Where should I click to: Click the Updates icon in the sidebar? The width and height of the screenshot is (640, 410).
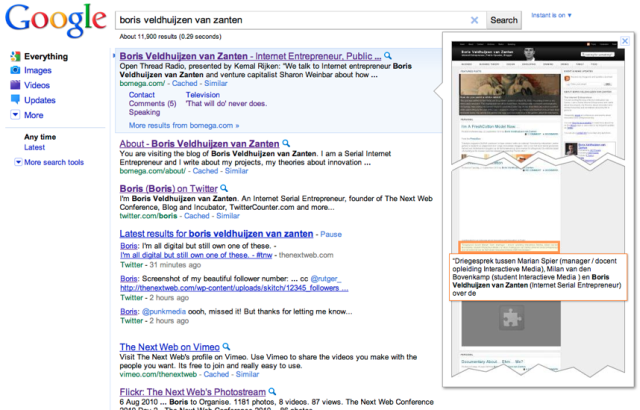point(15,100)
